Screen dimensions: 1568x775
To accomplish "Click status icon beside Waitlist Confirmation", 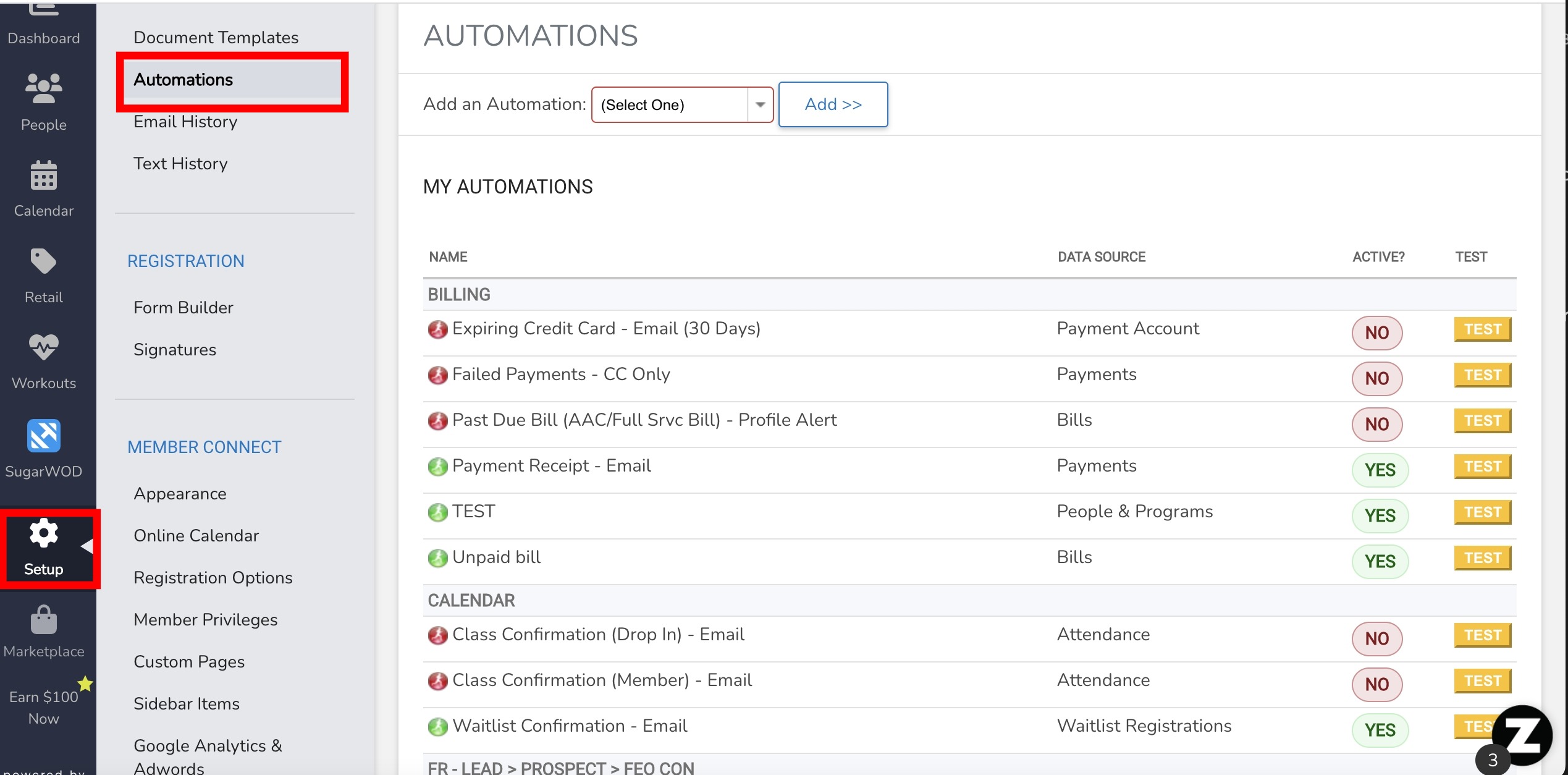I will [437, 727].
